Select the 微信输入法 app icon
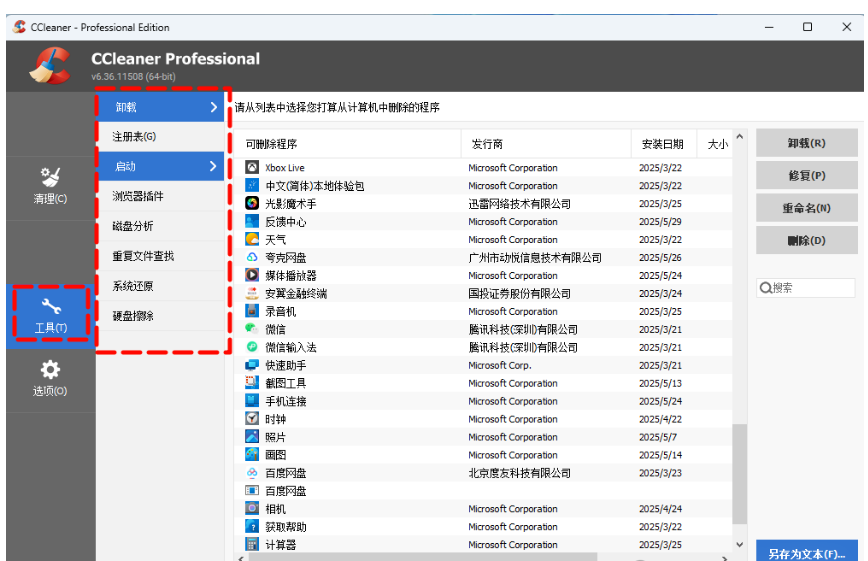868x561 pixels. click(x=252, y=347)
